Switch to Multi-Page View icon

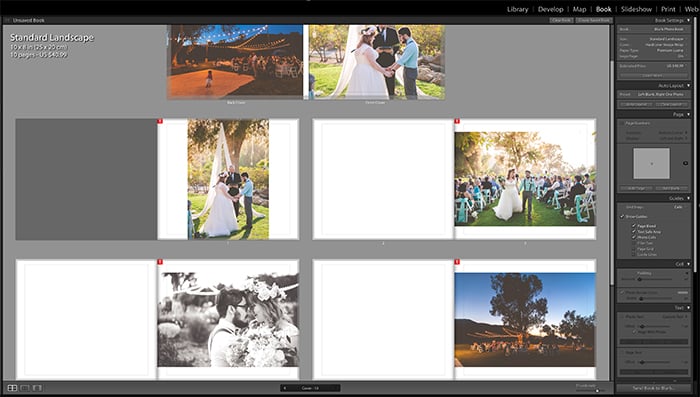pos(12,388)
